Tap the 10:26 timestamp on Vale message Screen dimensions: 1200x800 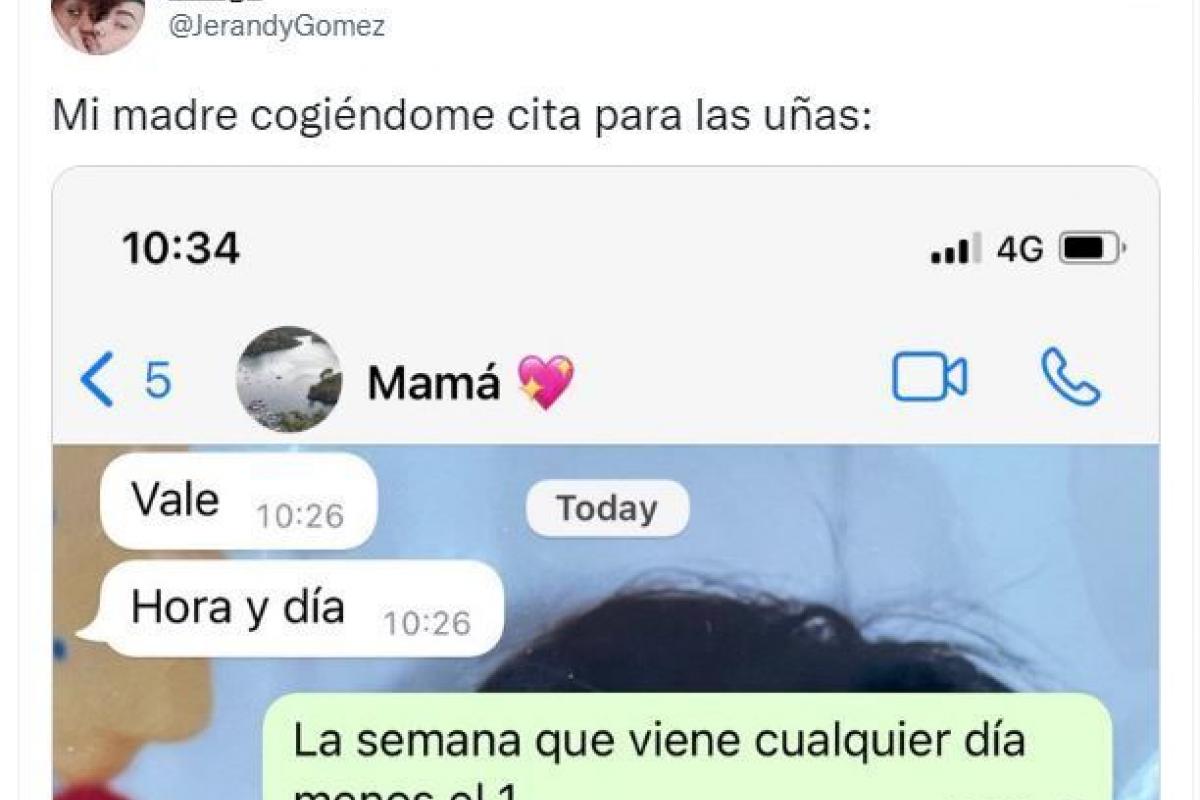point(300,515)
